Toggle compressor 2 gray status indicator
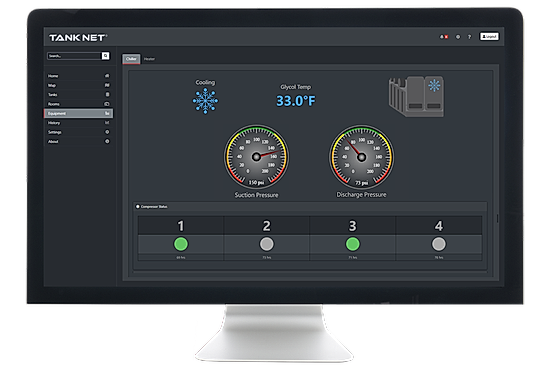Viewport: 546px width, 368px height. (267, 244)
